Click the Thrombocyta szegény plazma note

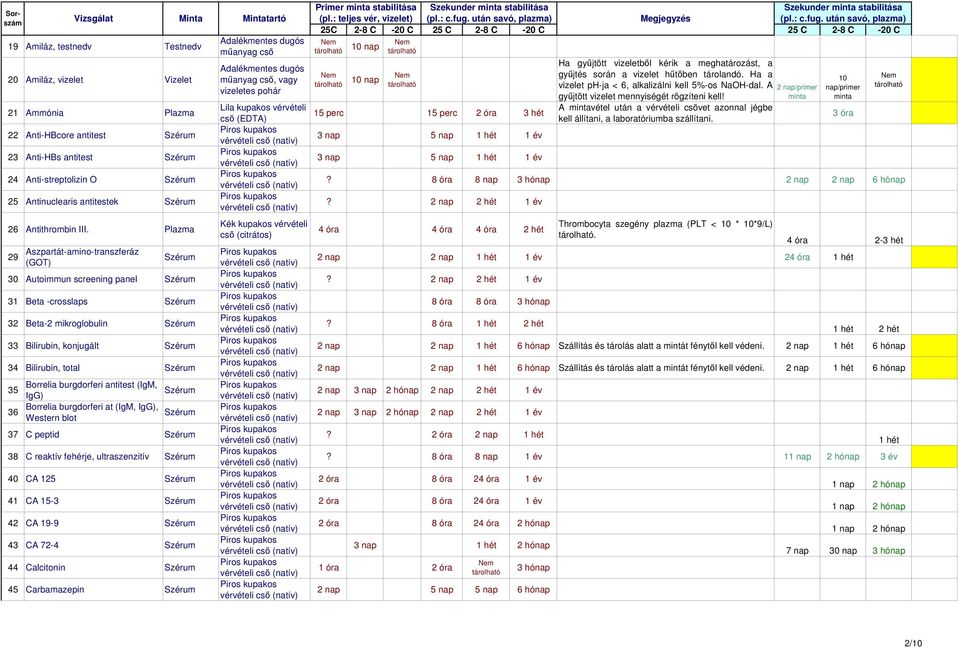[x=665, y=229]
